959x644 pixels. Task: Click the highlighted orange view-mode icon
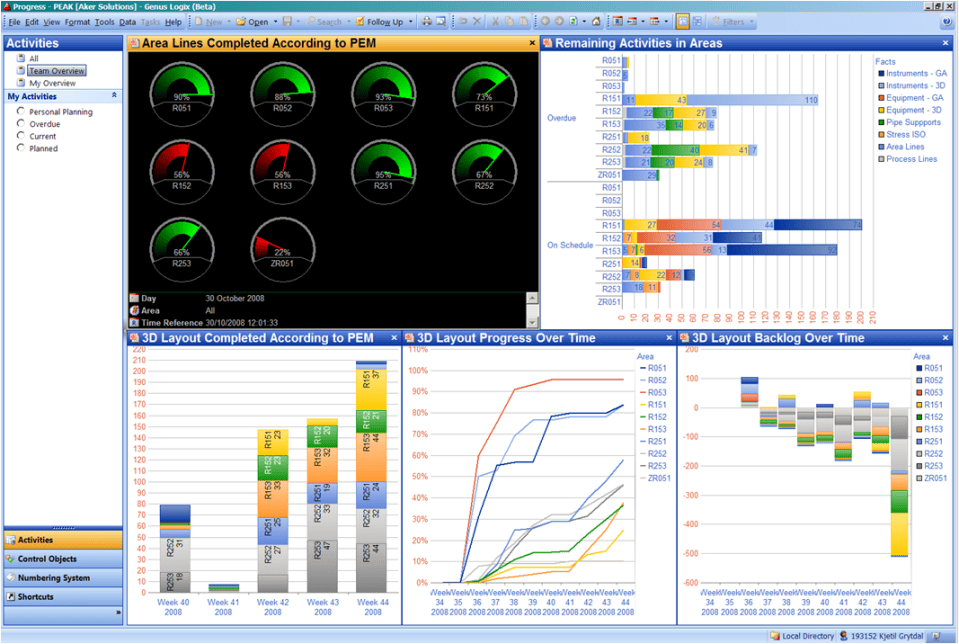(683, 21)
